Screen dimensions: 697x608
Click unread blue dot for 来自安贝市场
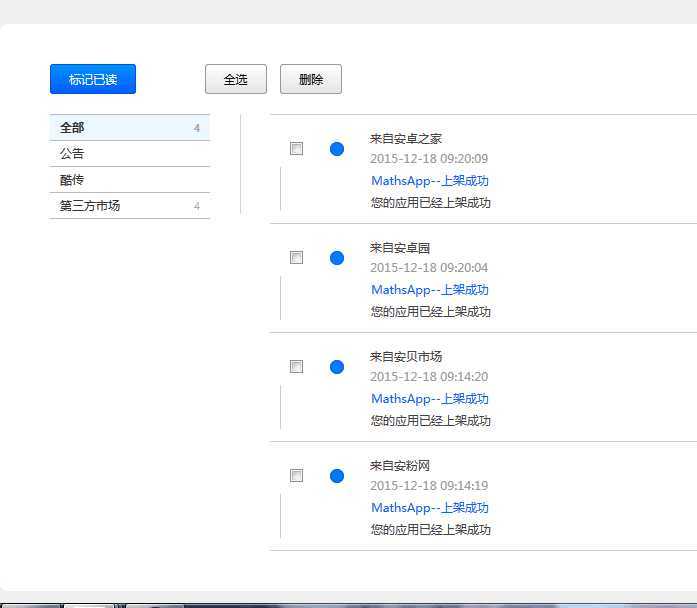pyautogui.click(x=337, y=367)
